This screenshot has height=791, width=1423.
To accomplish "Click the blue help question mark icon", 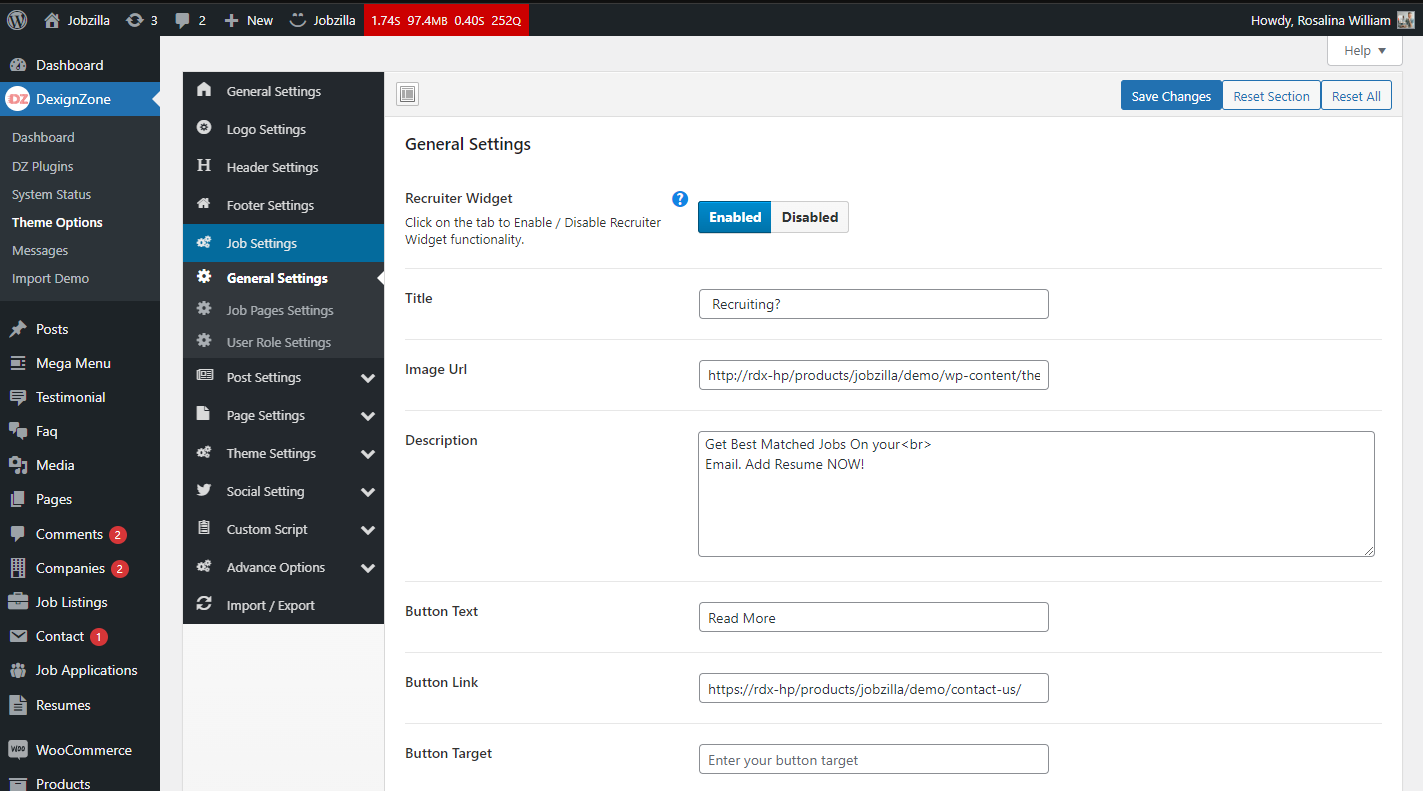I will pyautogui.click(x=680, y=199).
